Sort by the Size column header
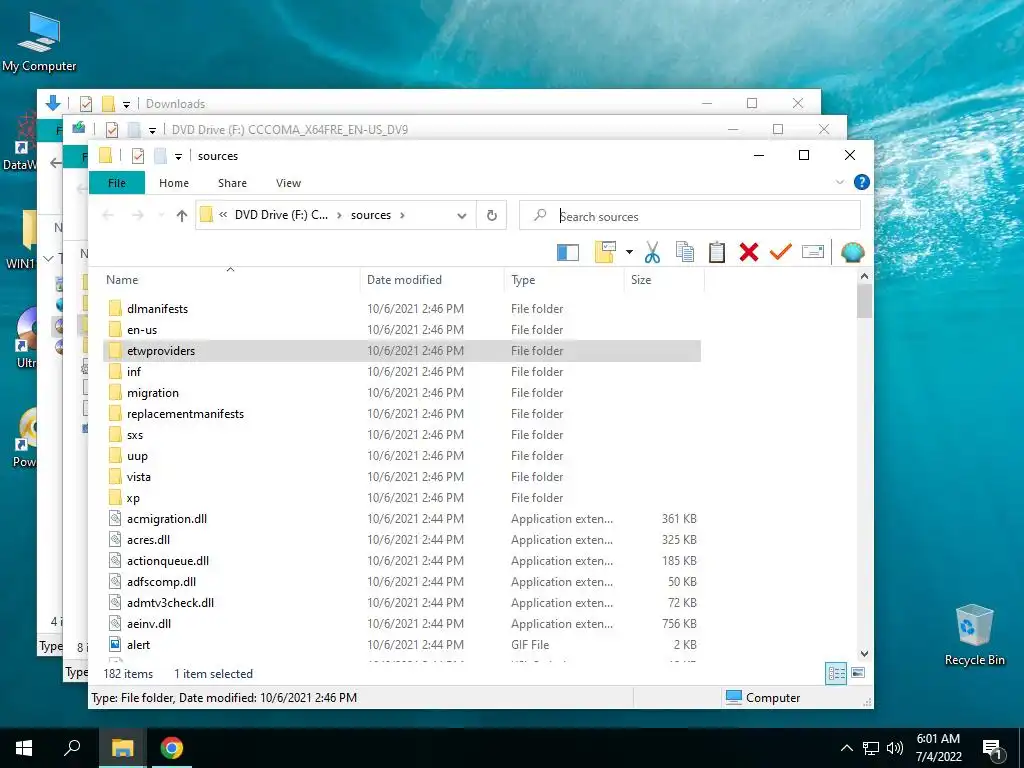Viewport: 1024px width, 768px height. (664, 280)
